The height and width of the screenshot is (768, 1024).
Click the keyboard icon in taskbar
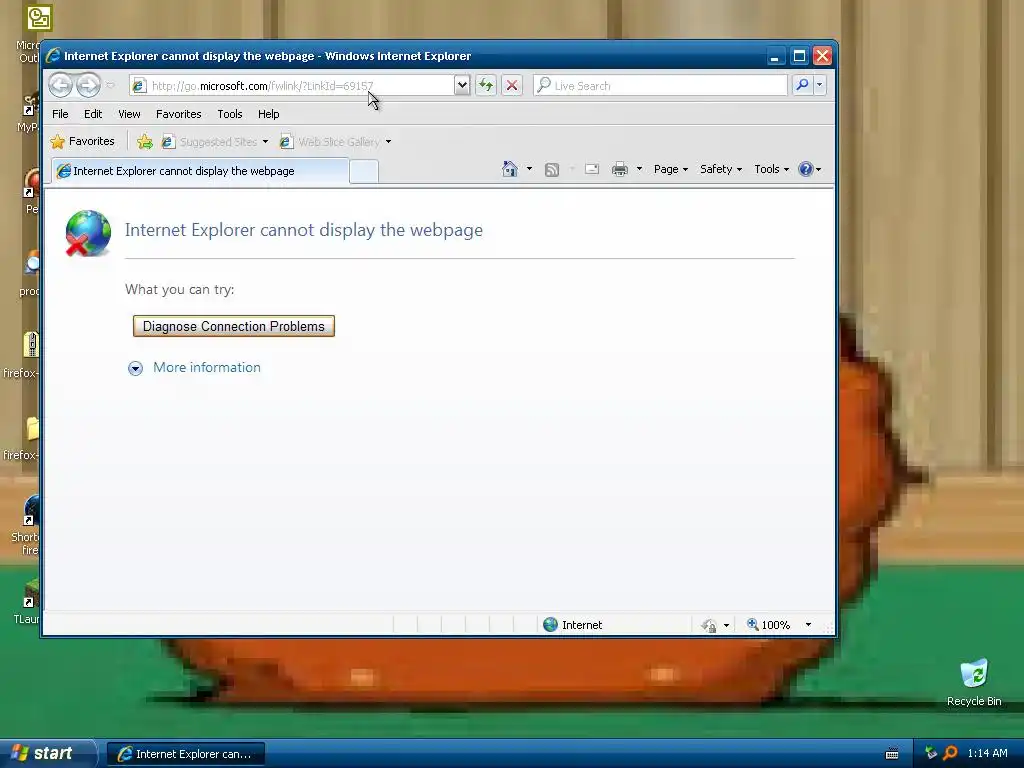pos(892,754)
